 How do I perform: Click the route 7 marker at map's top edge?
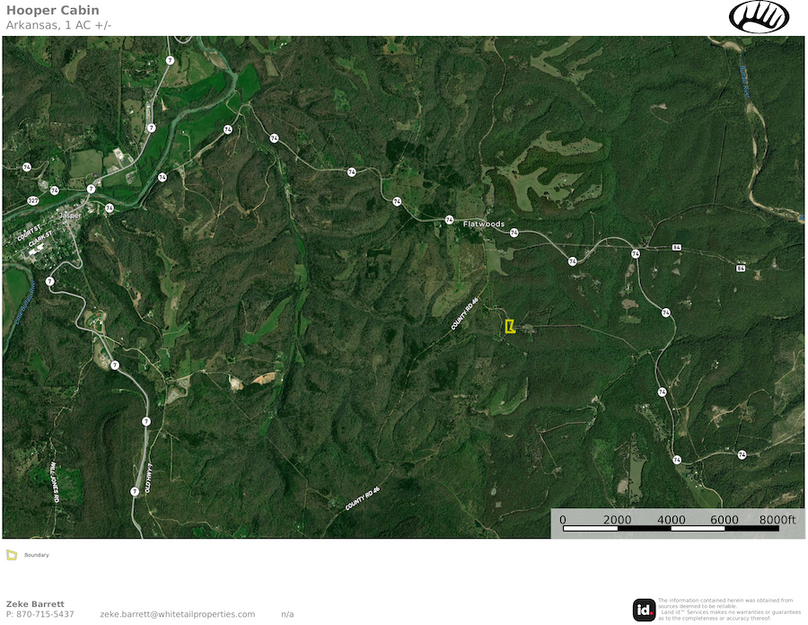[170, 61]
